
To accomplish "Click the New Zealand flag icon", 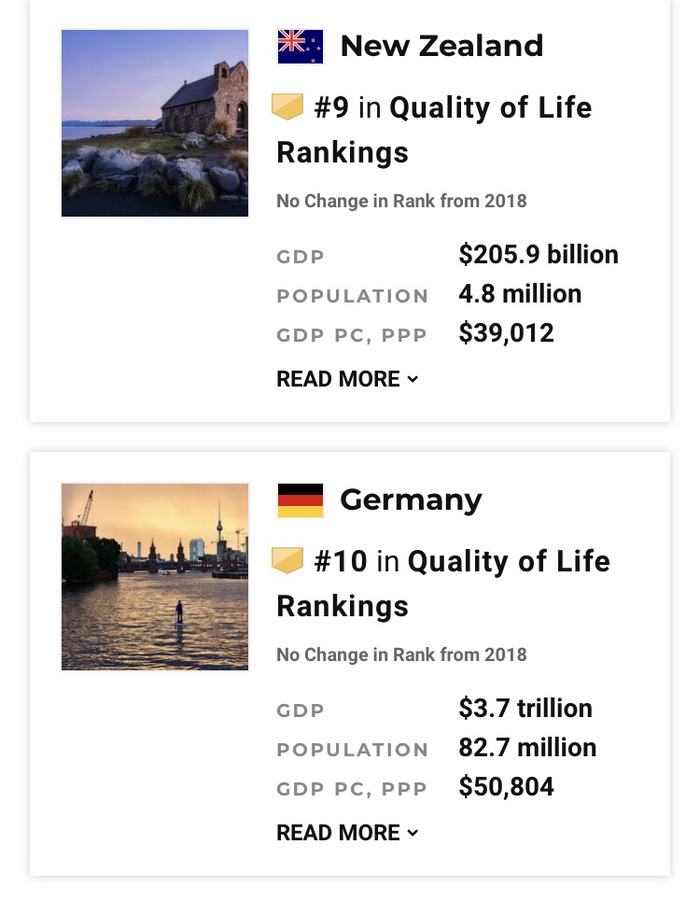I will [300, 46].
